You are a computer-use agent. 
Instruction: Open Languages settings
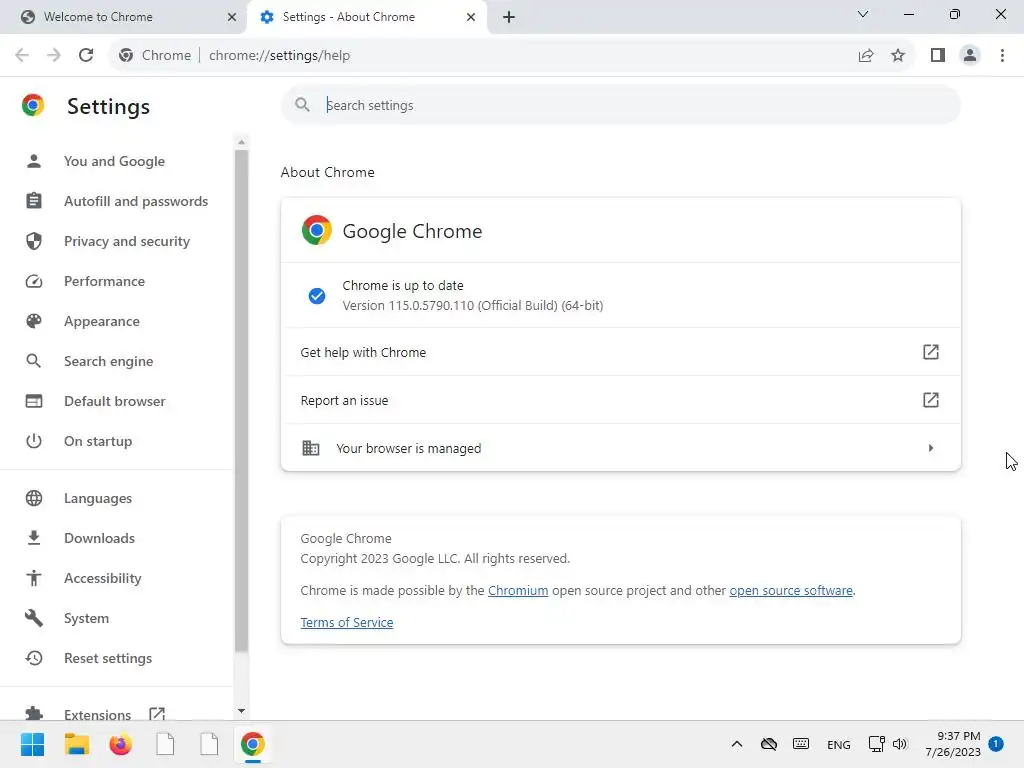coord(98,498)
